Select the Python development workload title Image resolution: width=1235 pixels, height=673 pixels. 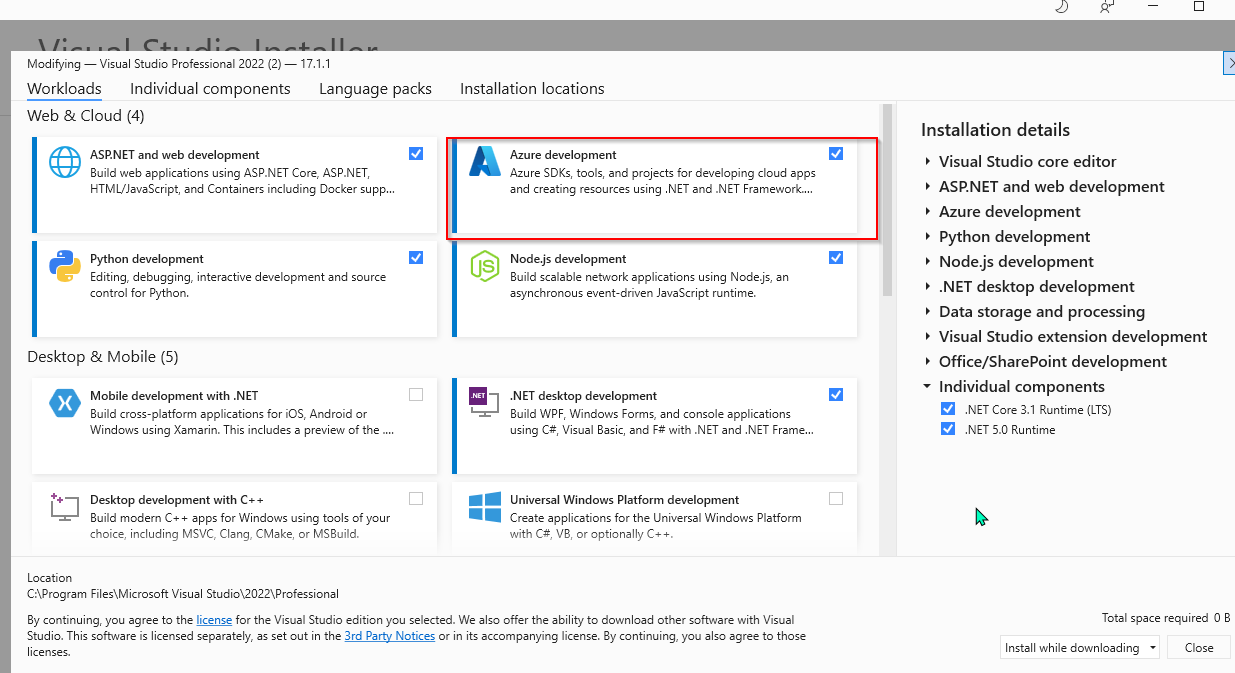tap(147, 259)
